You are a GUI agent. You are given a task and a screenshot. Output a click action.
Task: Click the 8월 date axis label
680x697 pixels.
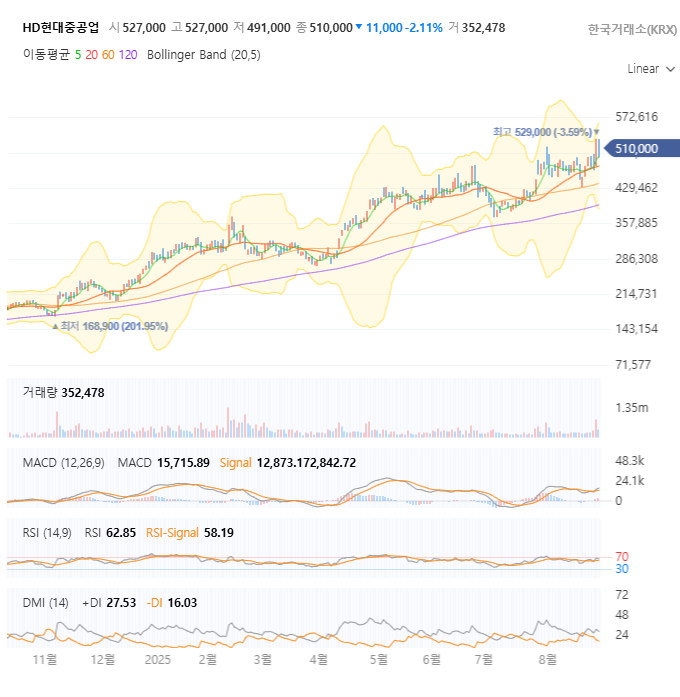pos(548,659)
